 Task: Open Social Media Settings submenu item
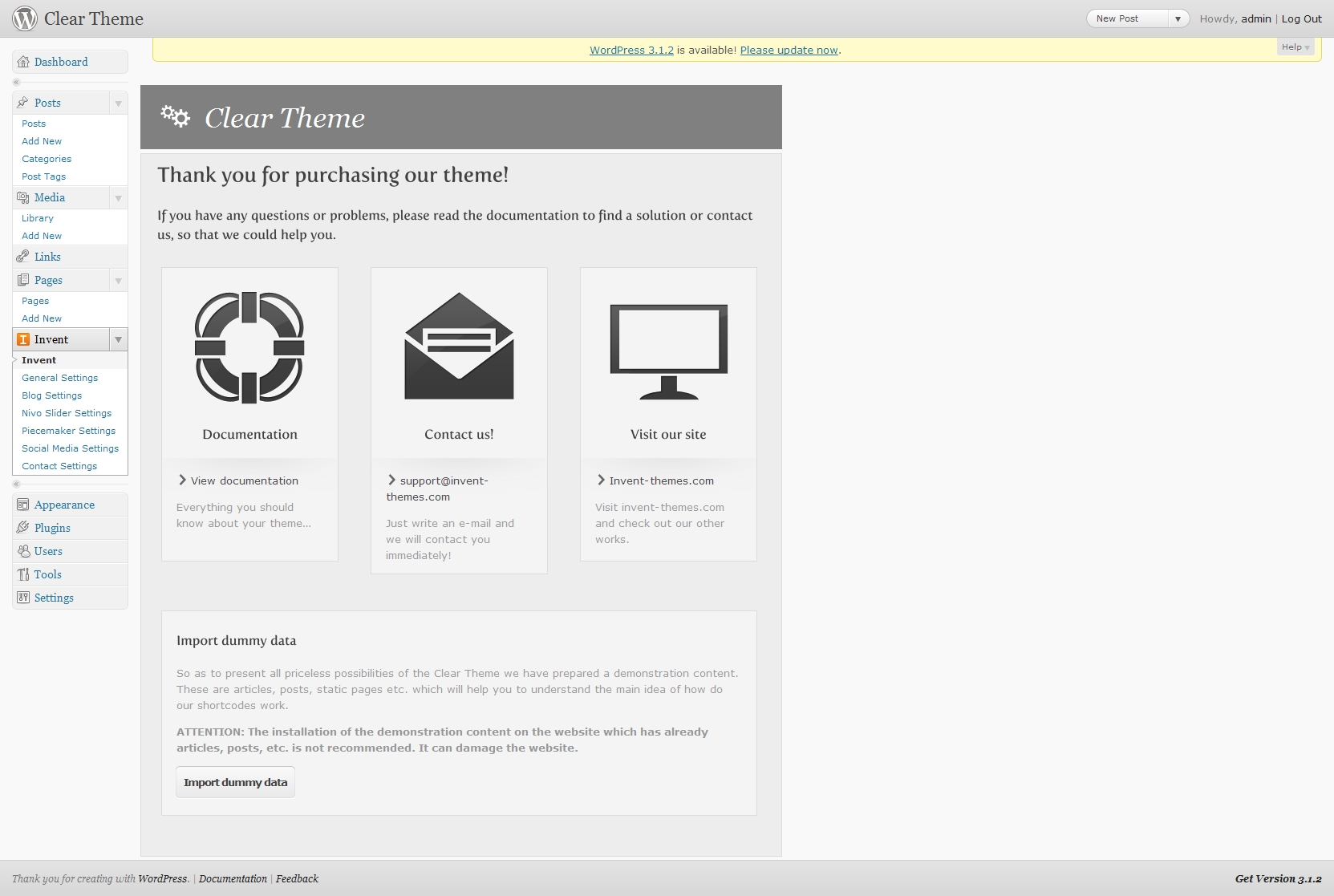pos(70,448)
